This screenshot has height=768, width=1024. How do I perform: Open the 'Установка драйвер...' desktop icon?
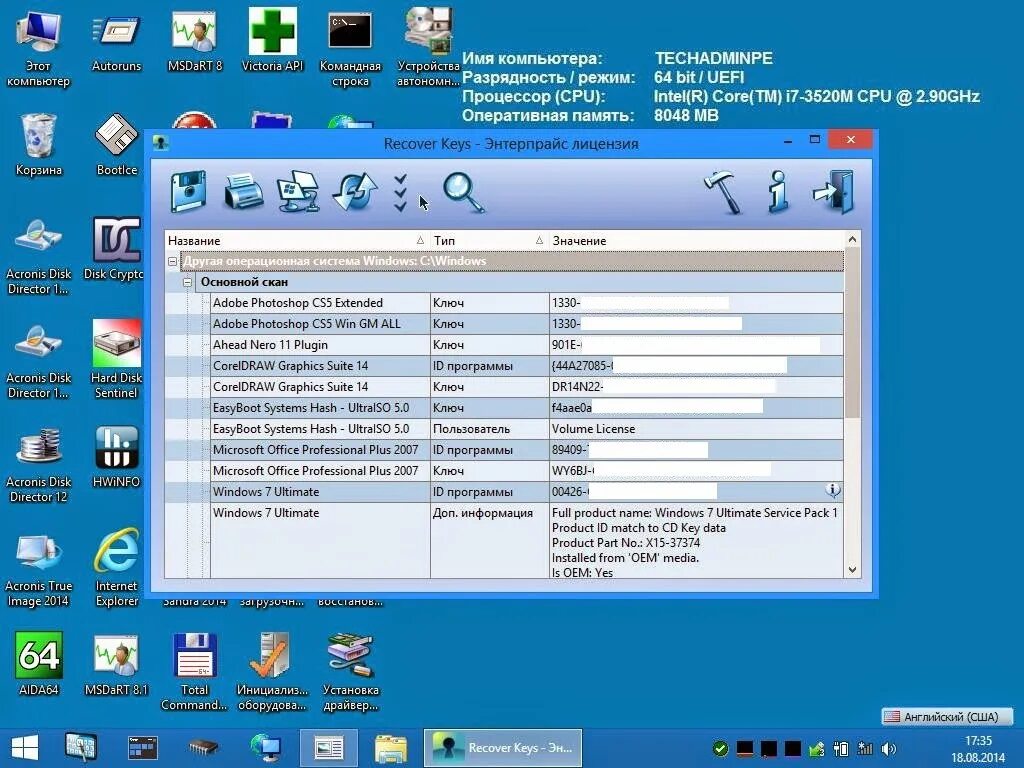(x=351, y=671)
